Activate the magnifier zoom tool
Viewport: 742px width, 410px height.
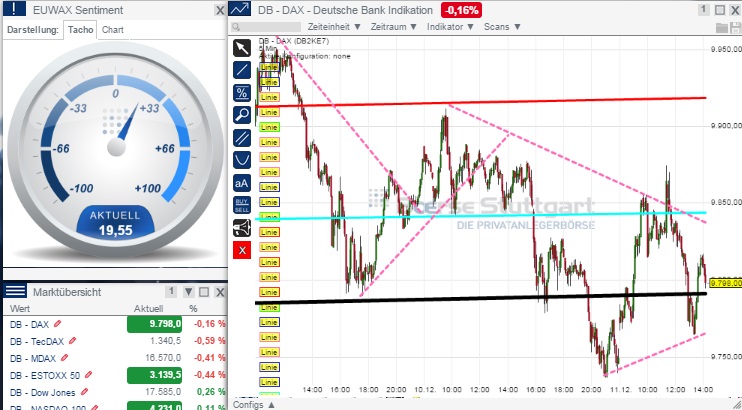pos(242,115)
